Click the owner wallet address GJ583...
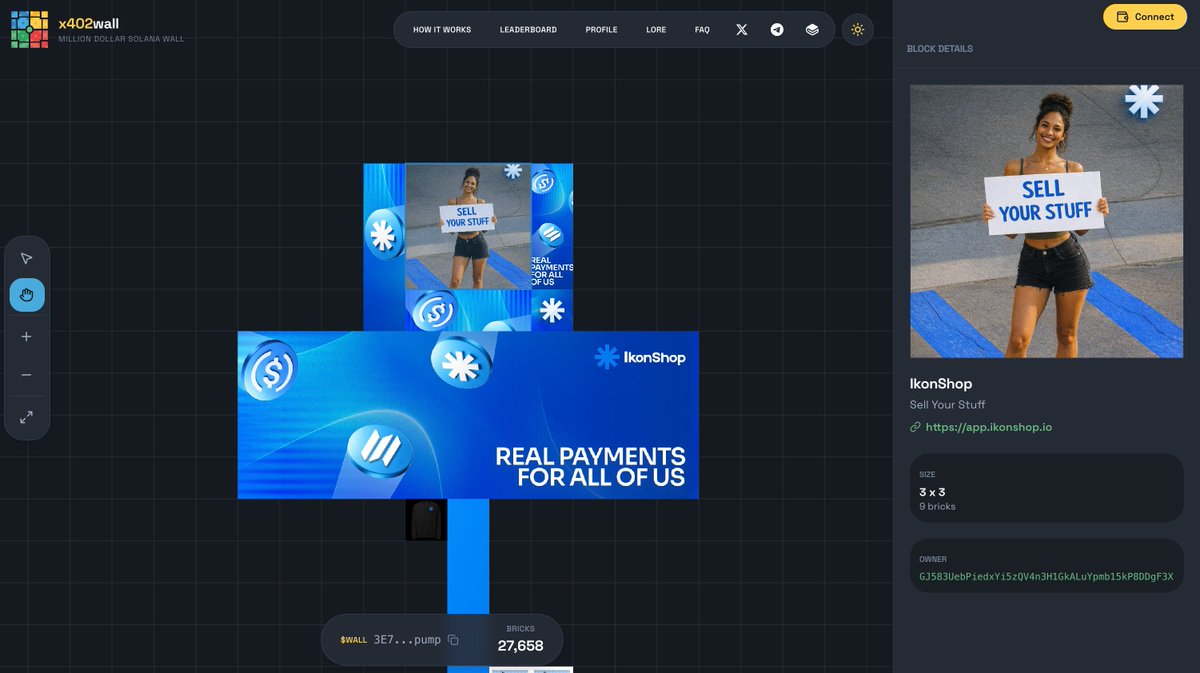The width and height of the screenshot is (1200, 673). coord(1046,577)
